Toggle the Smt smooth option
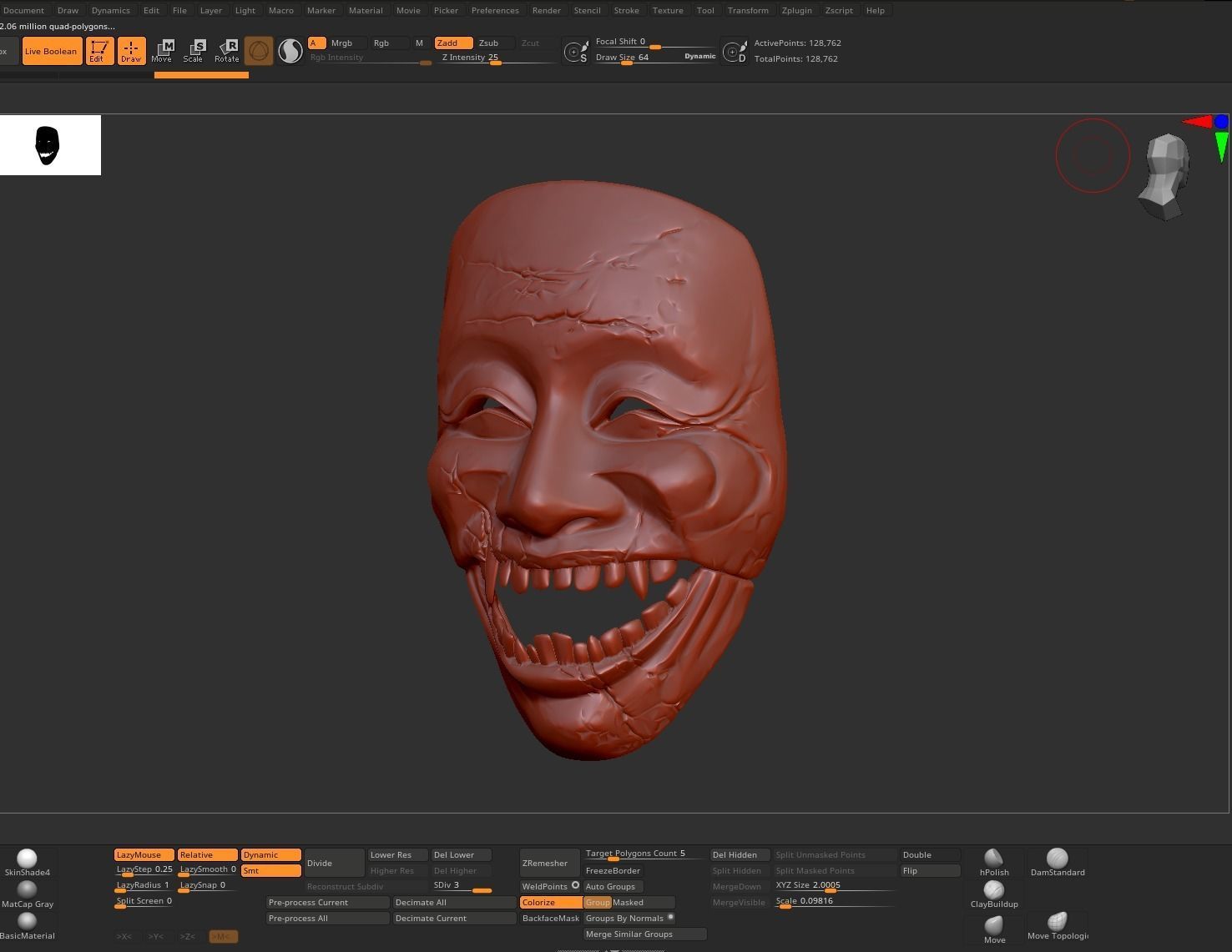Viewport: 1232px width, 952px height. point(271,870)
